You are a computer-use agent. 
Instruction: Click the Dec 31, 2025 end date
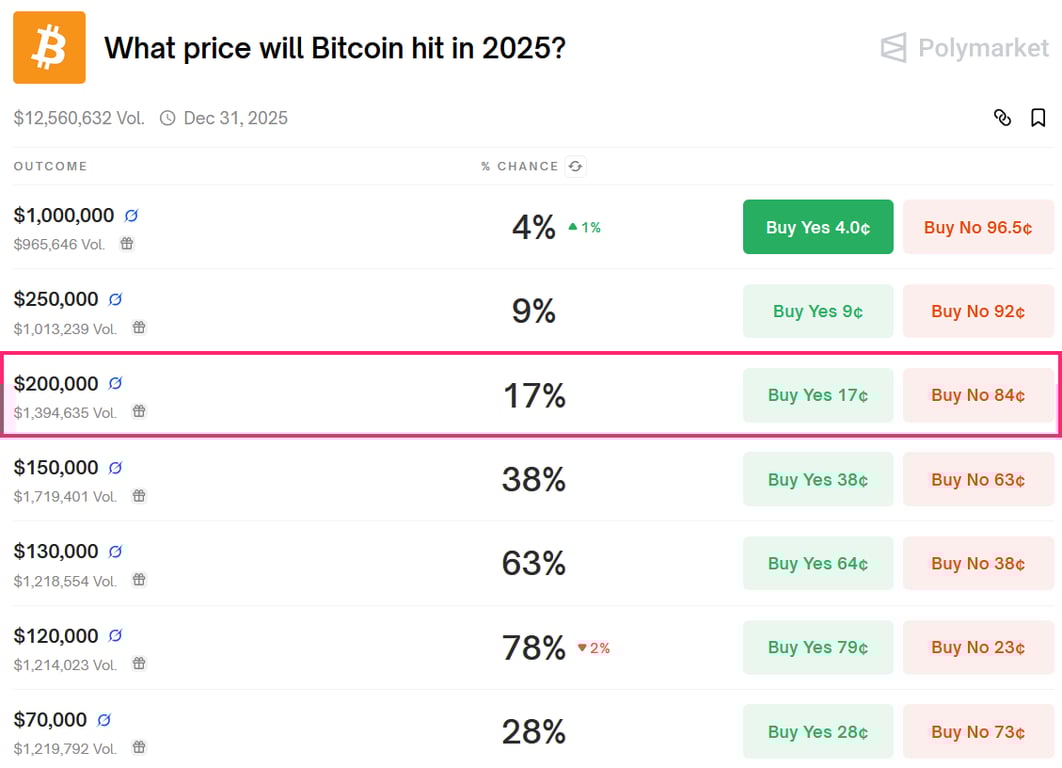235,118
